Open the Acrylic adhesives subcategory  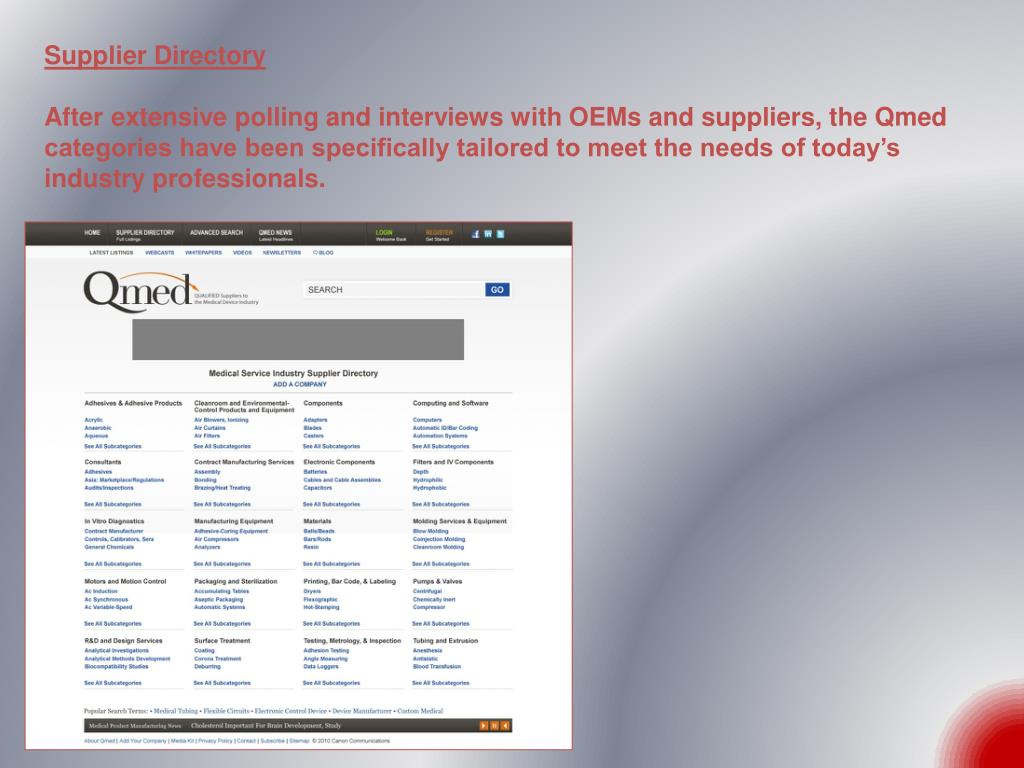(x=93, y=421)
